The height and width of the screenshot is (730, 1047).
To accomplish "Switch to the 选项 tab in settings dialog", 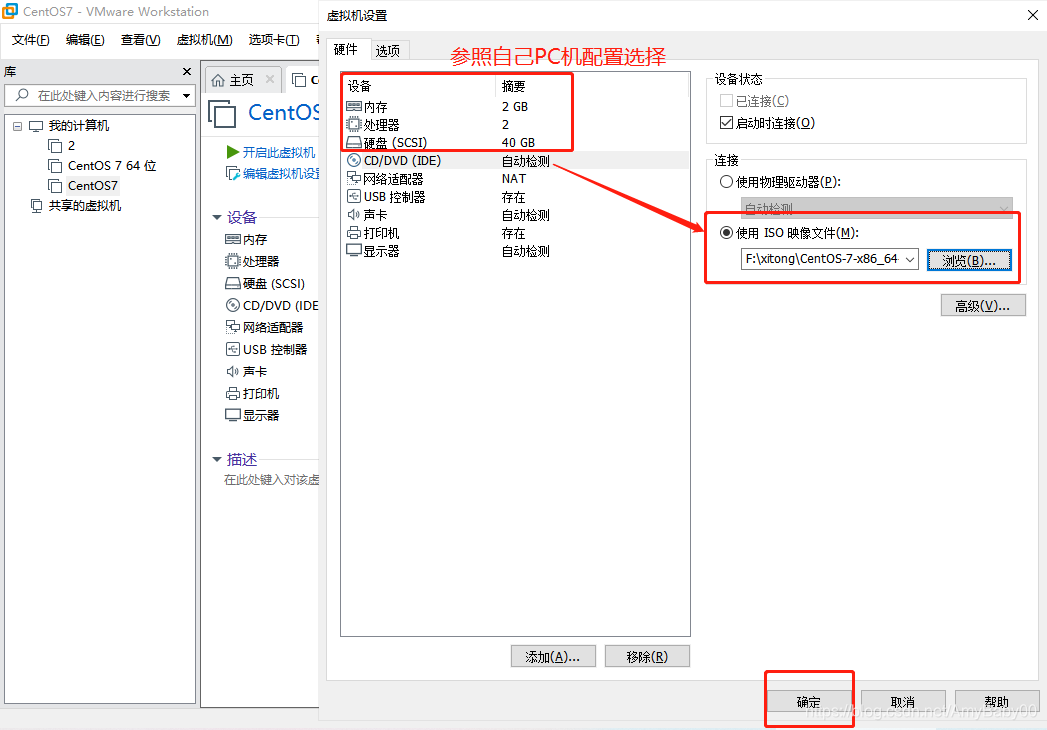I will 388,51.
